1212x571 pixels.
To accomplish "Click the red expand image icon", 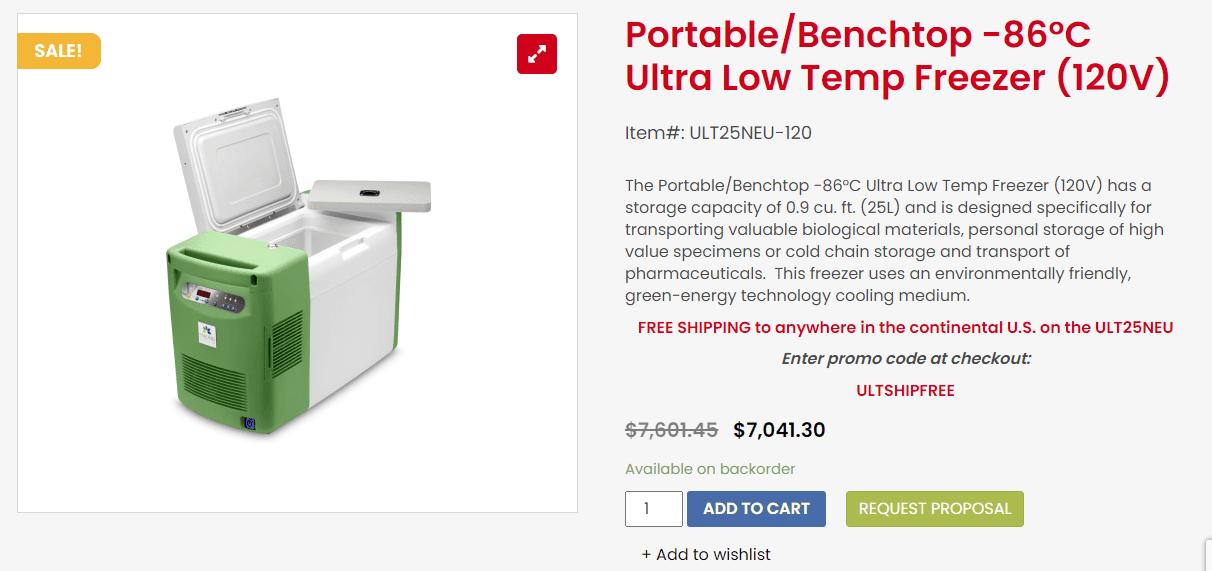I will pos(537,54).
